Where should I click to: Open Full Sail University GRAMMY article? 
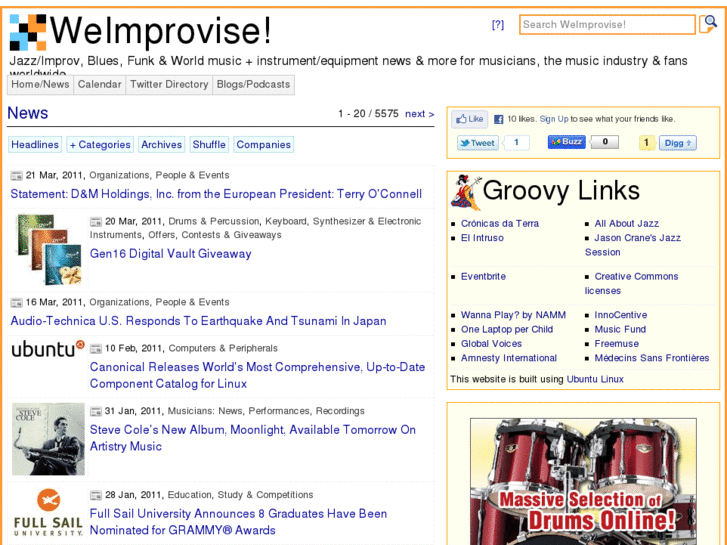[x=238, y=522]
